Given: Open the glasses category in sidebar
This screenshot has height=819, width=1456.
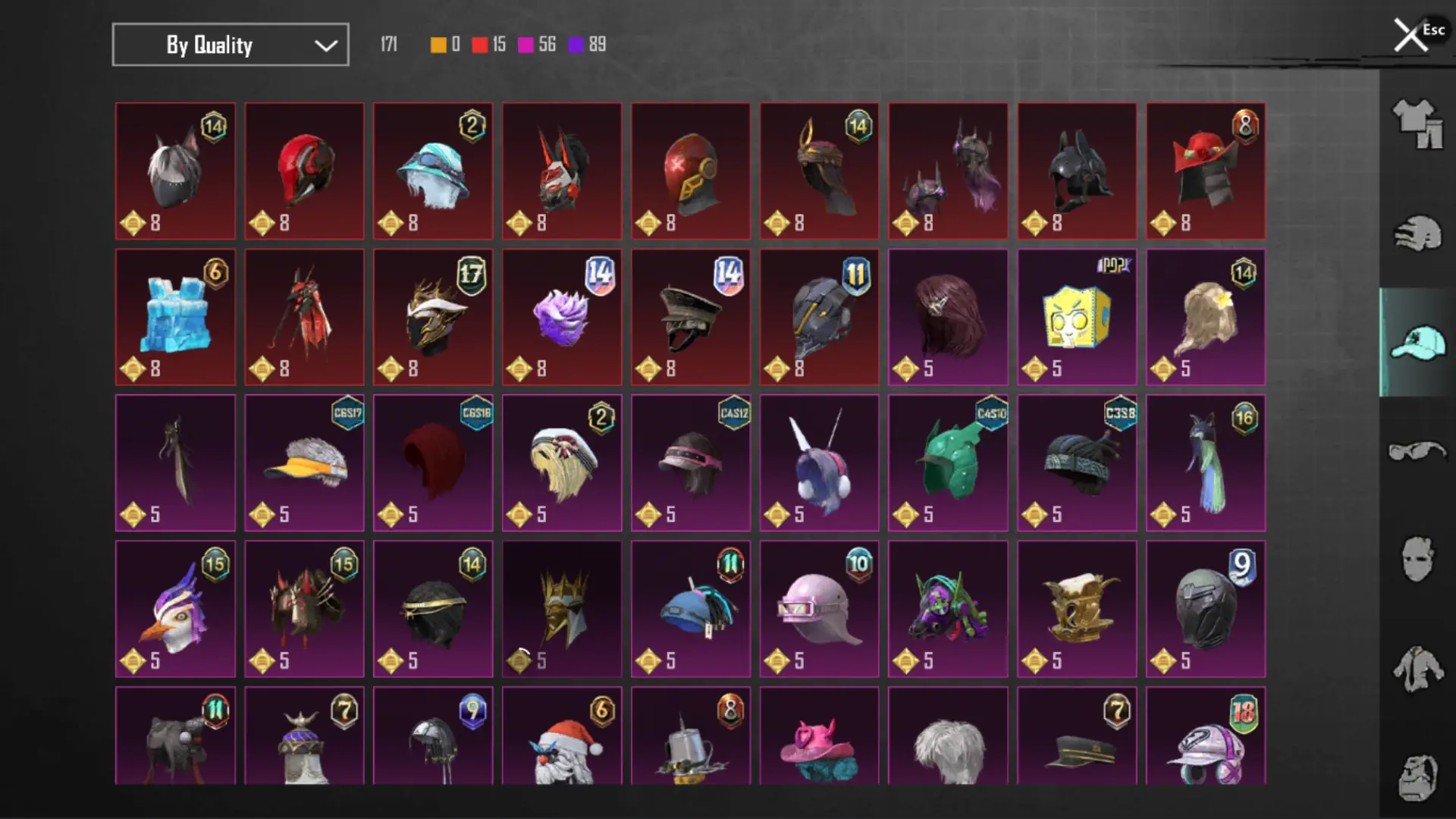Looking at the screenshot, I should pyautogui.click(x=1417, y=451).
